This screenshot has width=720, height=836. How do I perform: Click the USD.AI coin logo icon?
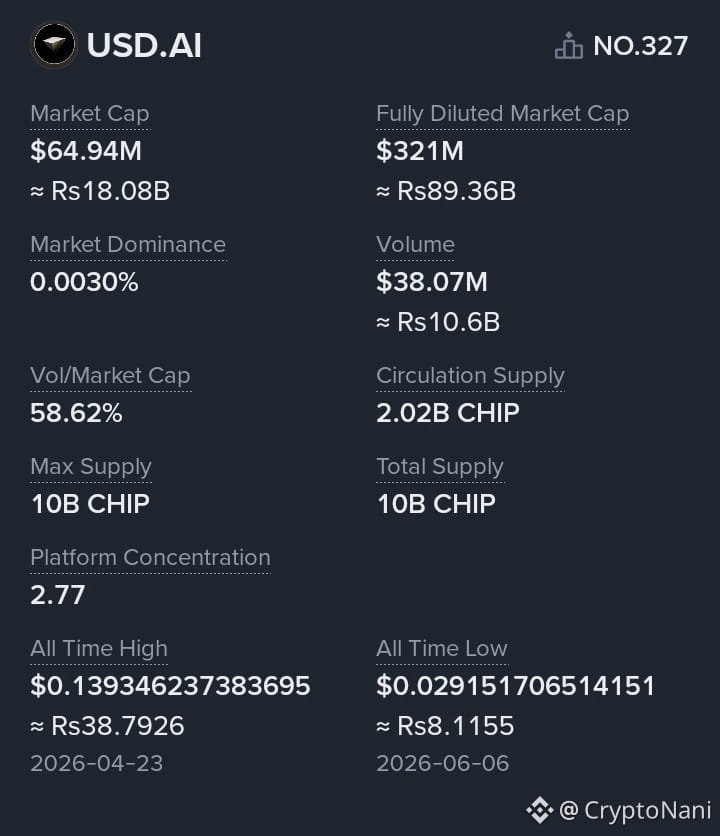(54, 45)
